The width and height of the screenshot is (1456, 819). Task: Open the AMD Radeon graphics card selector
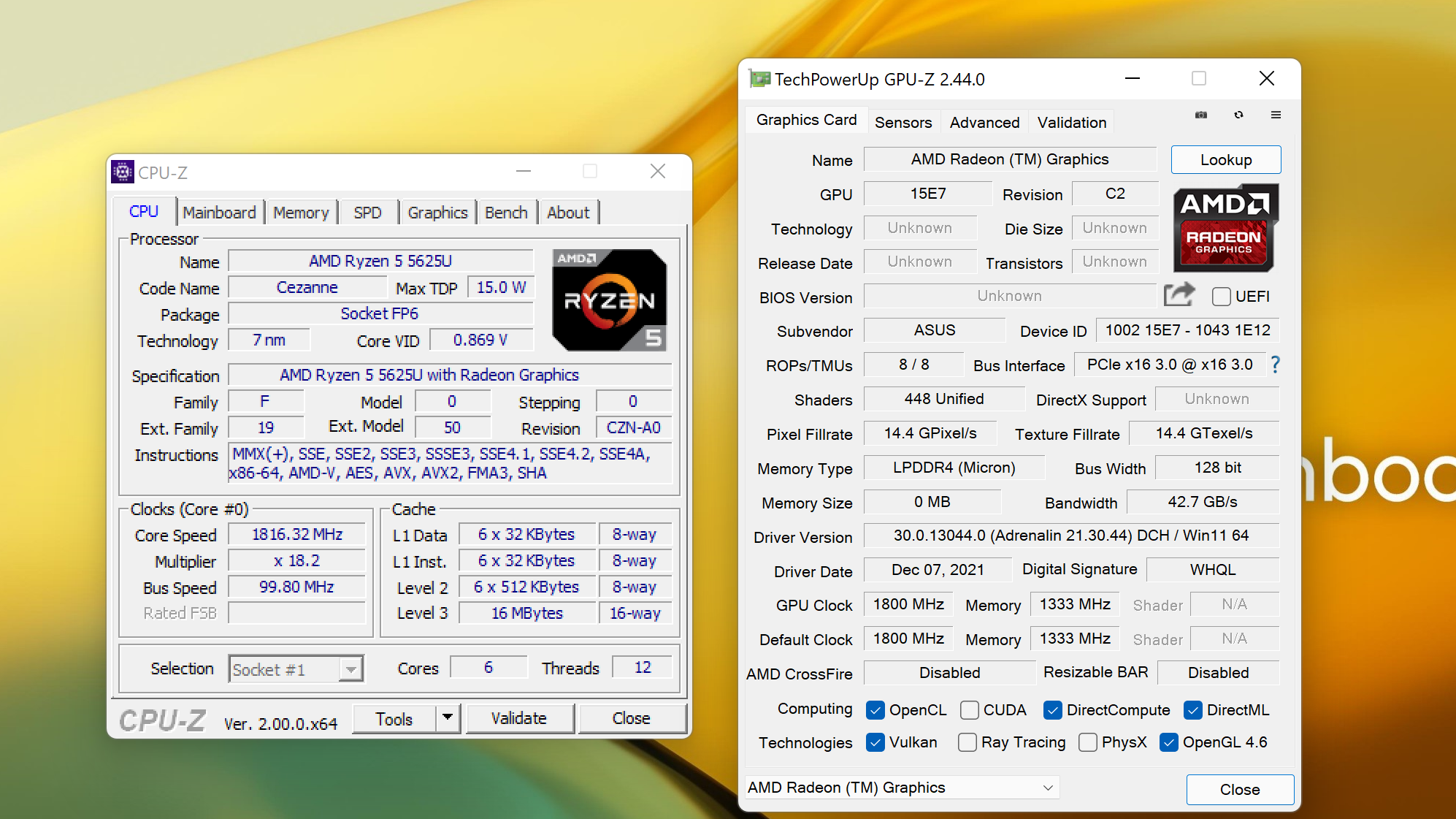[x=902, y=788]
